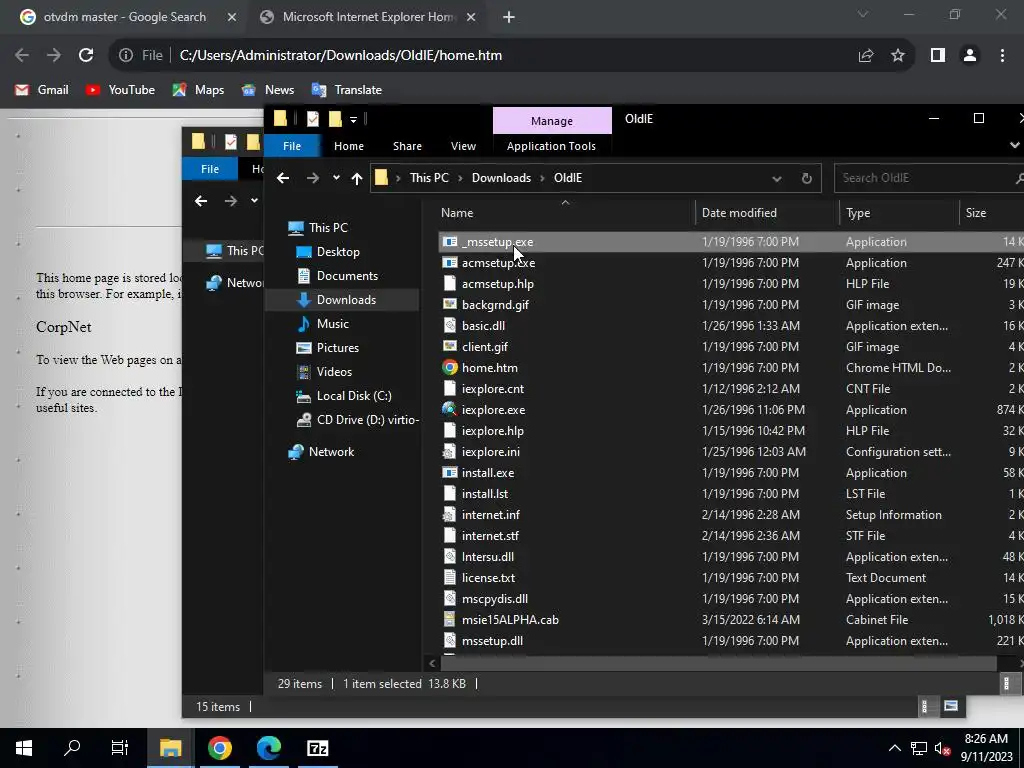Select This PC in OldIE navigation pane
This screenshot has height=768, width=1024.
[328, 227]
